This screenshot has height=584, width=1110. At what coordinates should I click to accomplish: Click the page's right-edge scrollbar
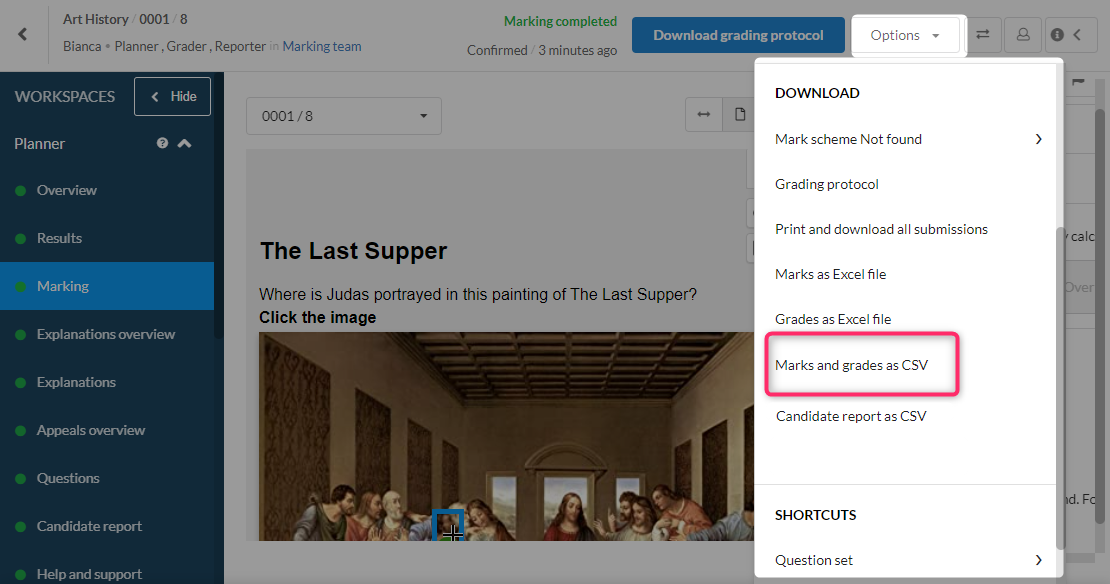pyautogui.click(x=1099, y=316)
